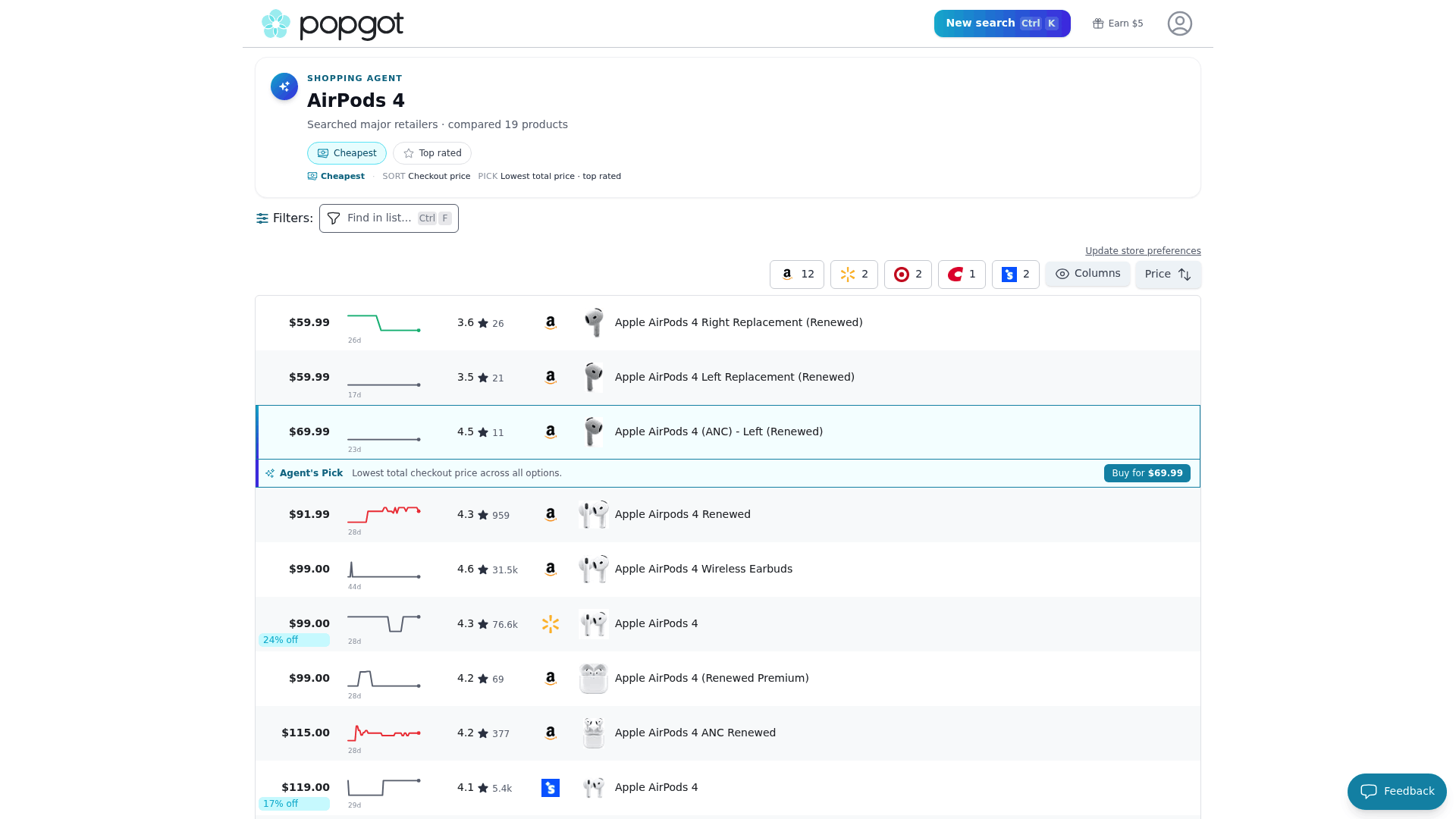The width and height of the screenshot is (1456, 819).
Task: Click Amazon icon on ANC Left Renewed row
Action: point(551,432)
